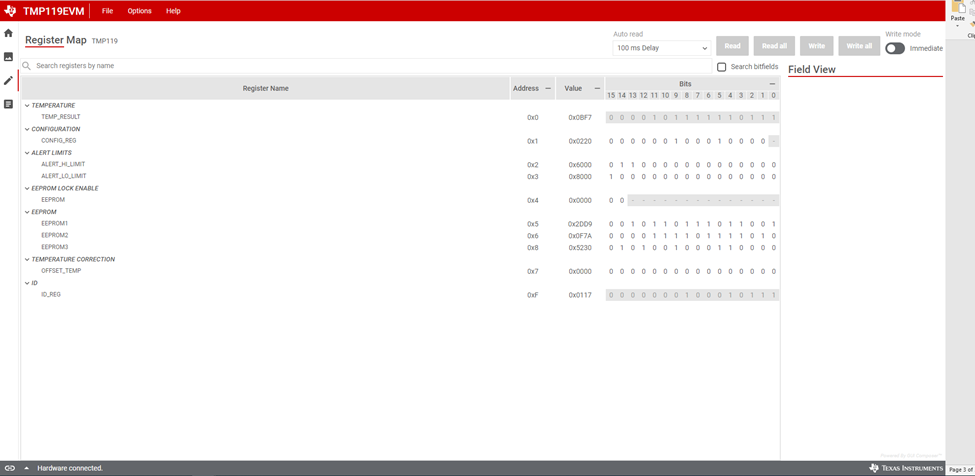Select the ID_REG register row

(x=400, y=295)
